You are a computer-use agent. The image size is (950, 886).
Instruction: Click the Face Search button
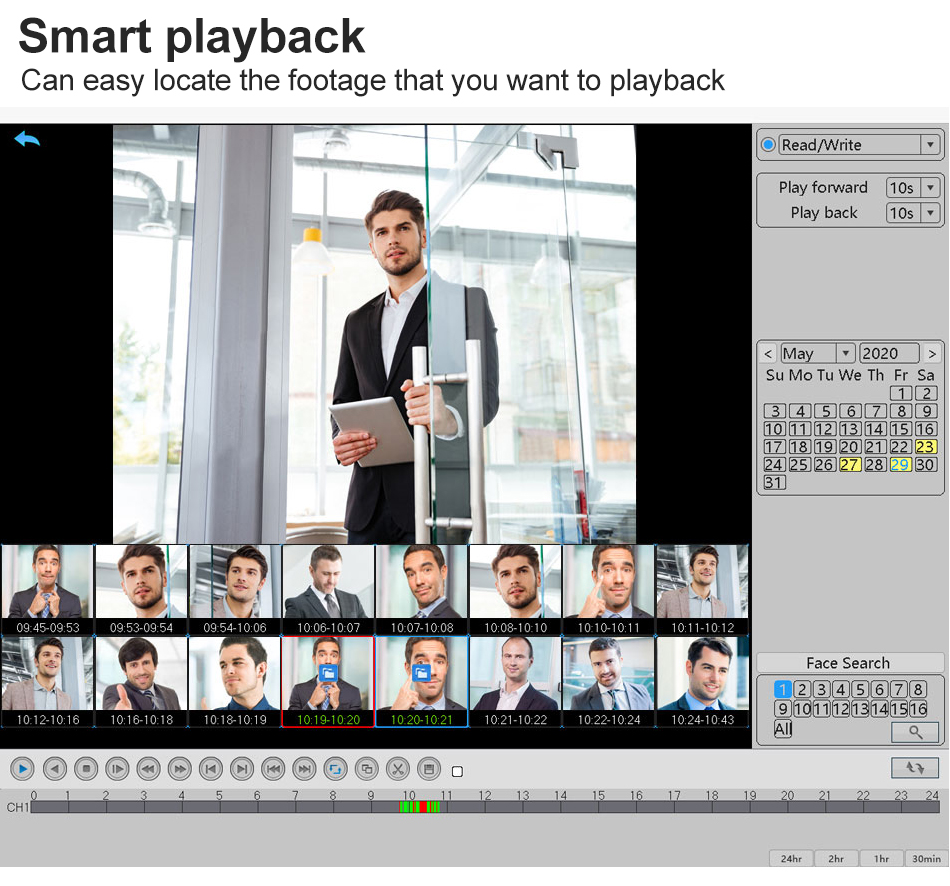pyautogui.click(x=848, y=663)
